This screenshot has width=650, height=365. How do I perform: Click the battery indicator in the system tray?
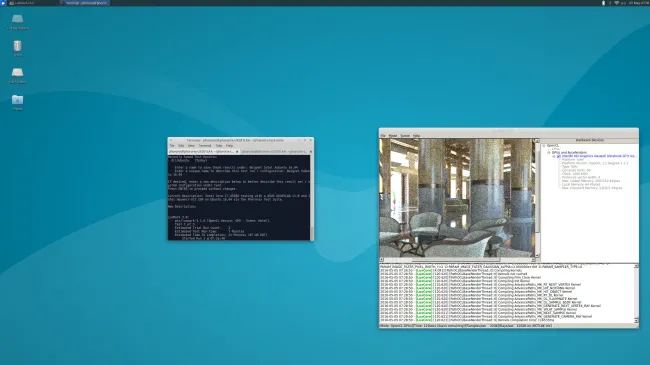click(x=604, y=3)
